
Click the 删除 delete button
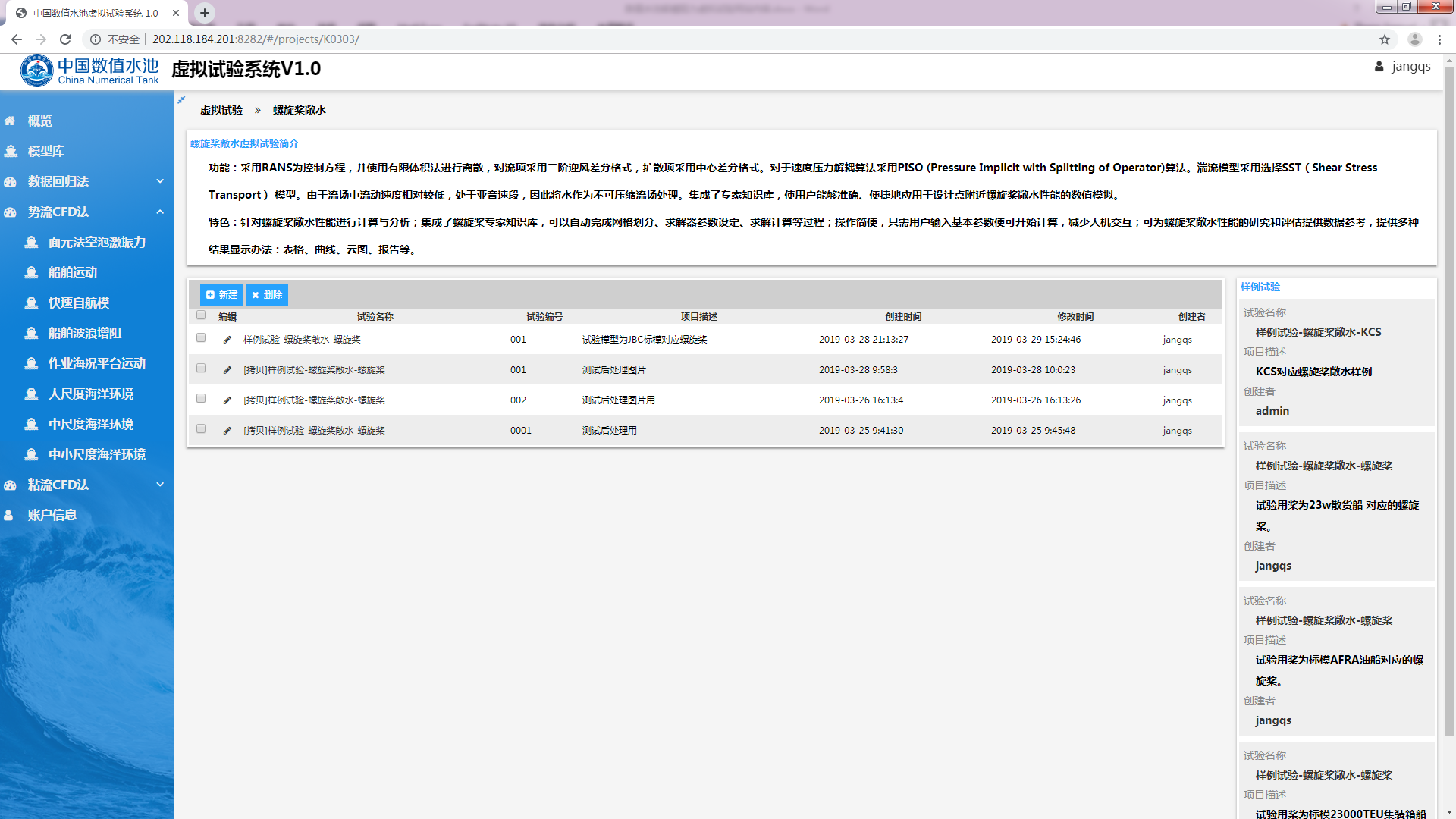tap(267, 295)
